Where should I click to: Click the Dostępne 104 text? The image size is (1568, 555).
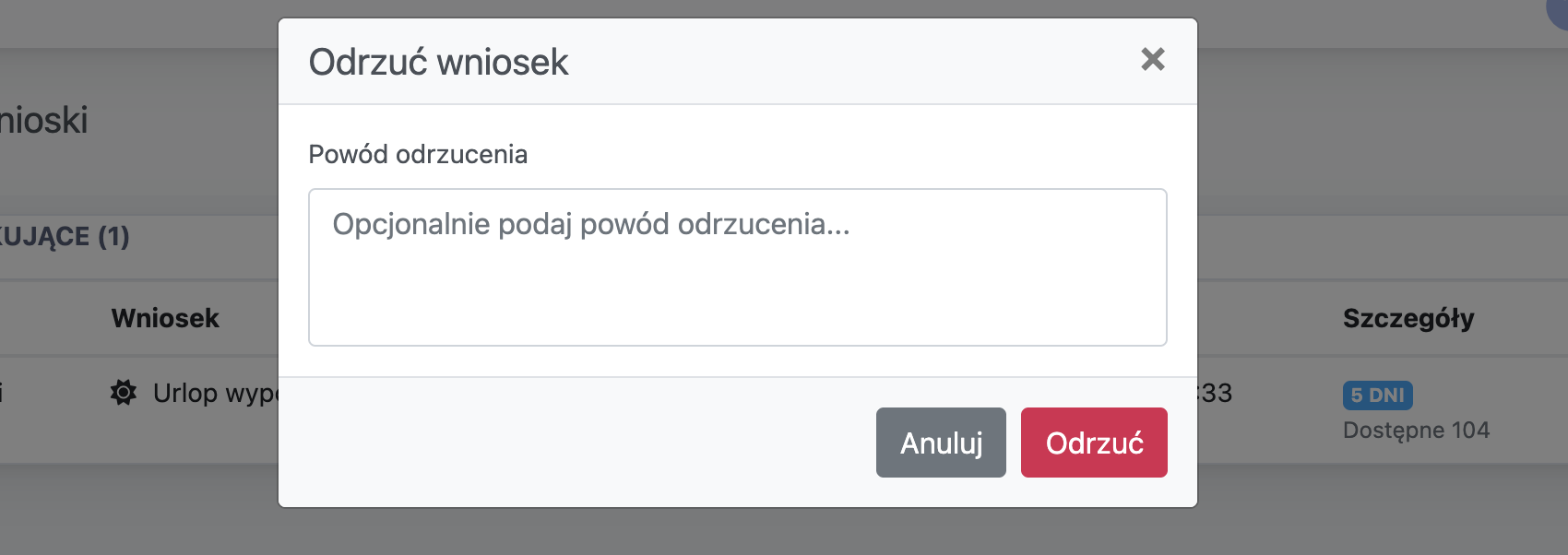[1416, 431]
